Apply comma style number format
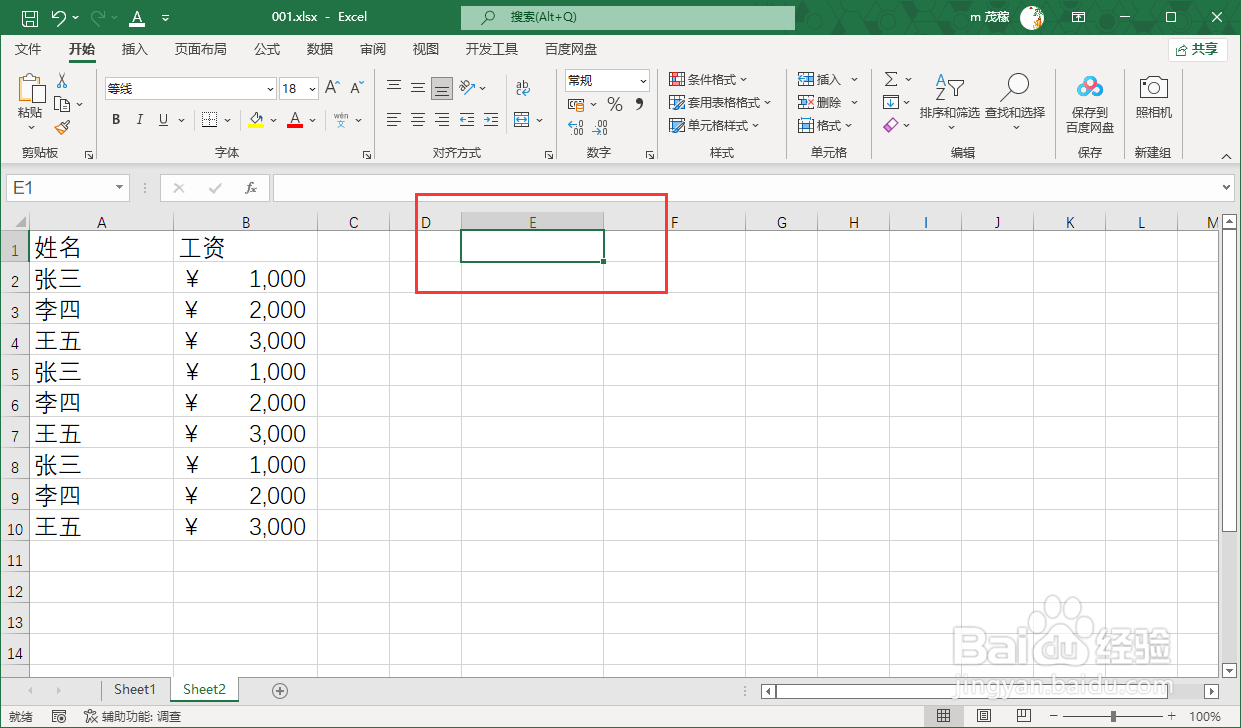 638,104
